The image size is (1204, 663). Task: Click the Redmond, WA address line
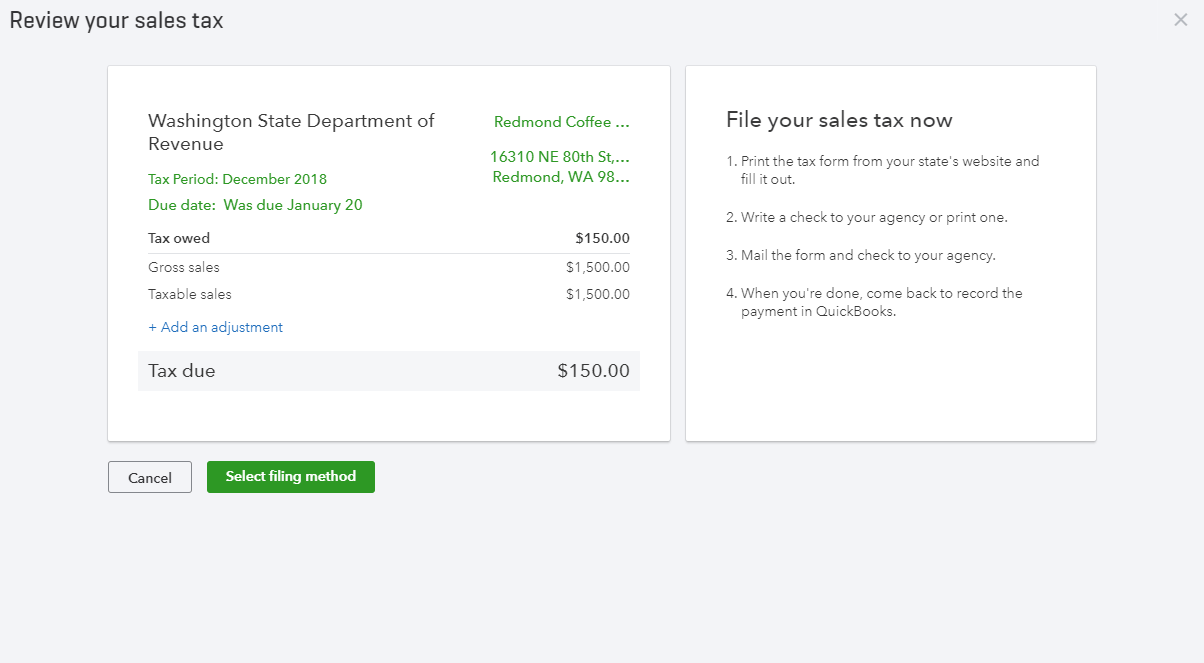coord(561,177)
